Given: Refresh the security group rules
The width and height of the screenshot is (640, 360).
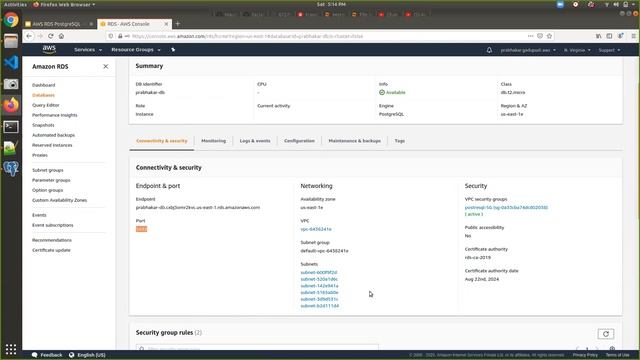Looking at the screenshot, I should pyautogui.click(x=606, y=334).
